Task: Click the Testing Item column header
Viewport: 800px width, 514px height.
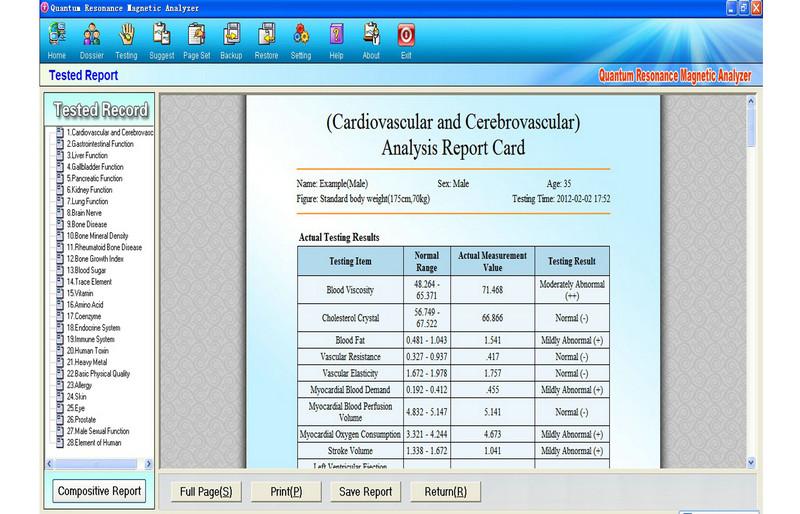Action: 350,261
